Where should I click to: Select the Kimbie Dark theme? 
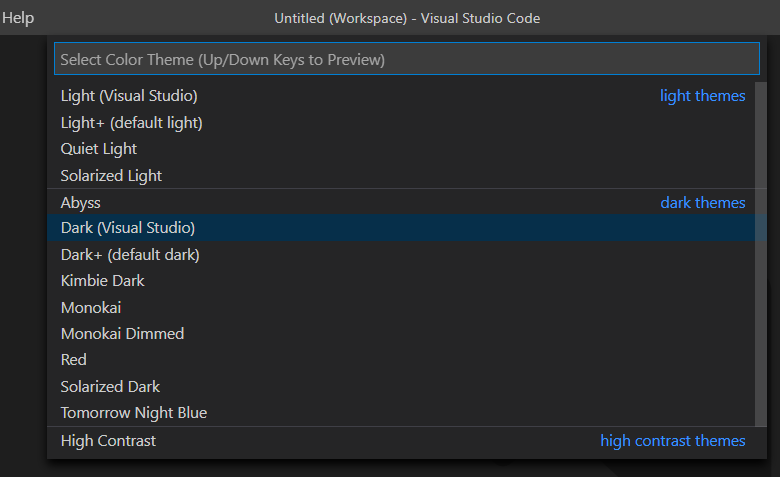point(406,281)
